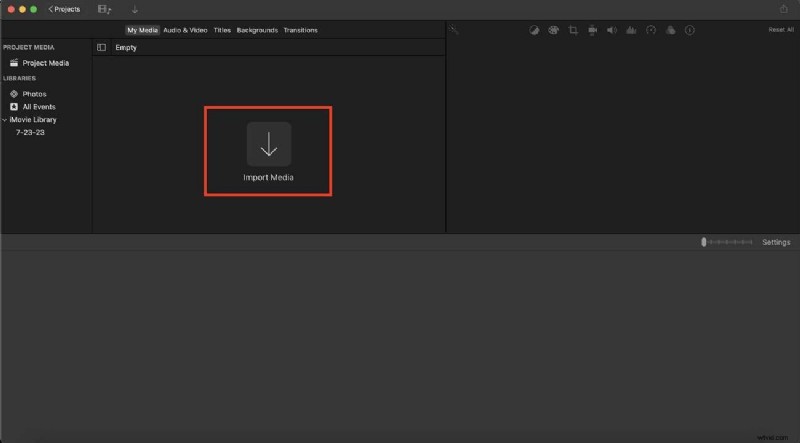Viewport: 800px width, 443px height.
Task: Click the Import Media button
Action: coord(269,144)
